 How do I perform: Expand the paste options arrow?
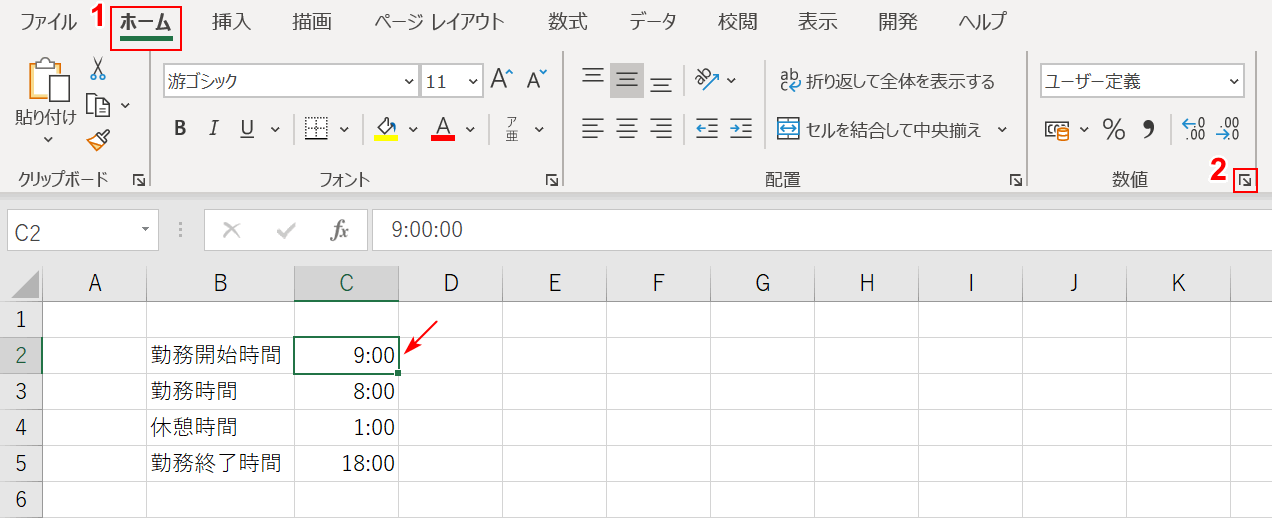pyautogui.click(x=47, y=139)
